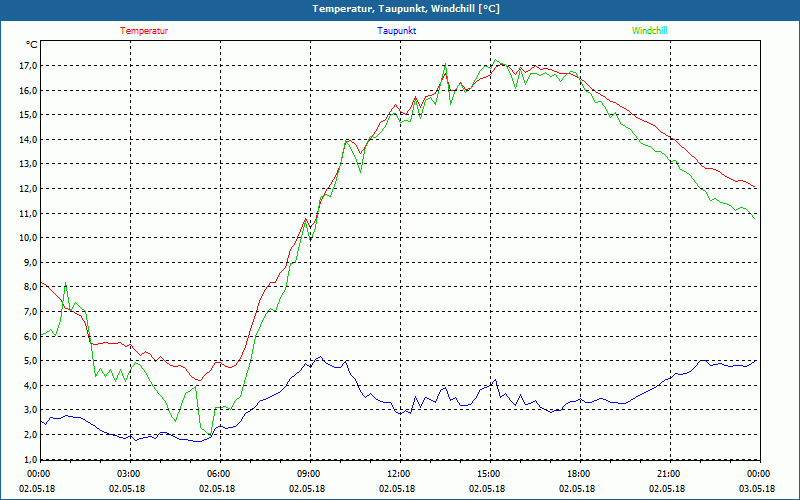800x500 pixels.
Task: Click the 1,0 y-axis tick label
Action: click(29, 459)
